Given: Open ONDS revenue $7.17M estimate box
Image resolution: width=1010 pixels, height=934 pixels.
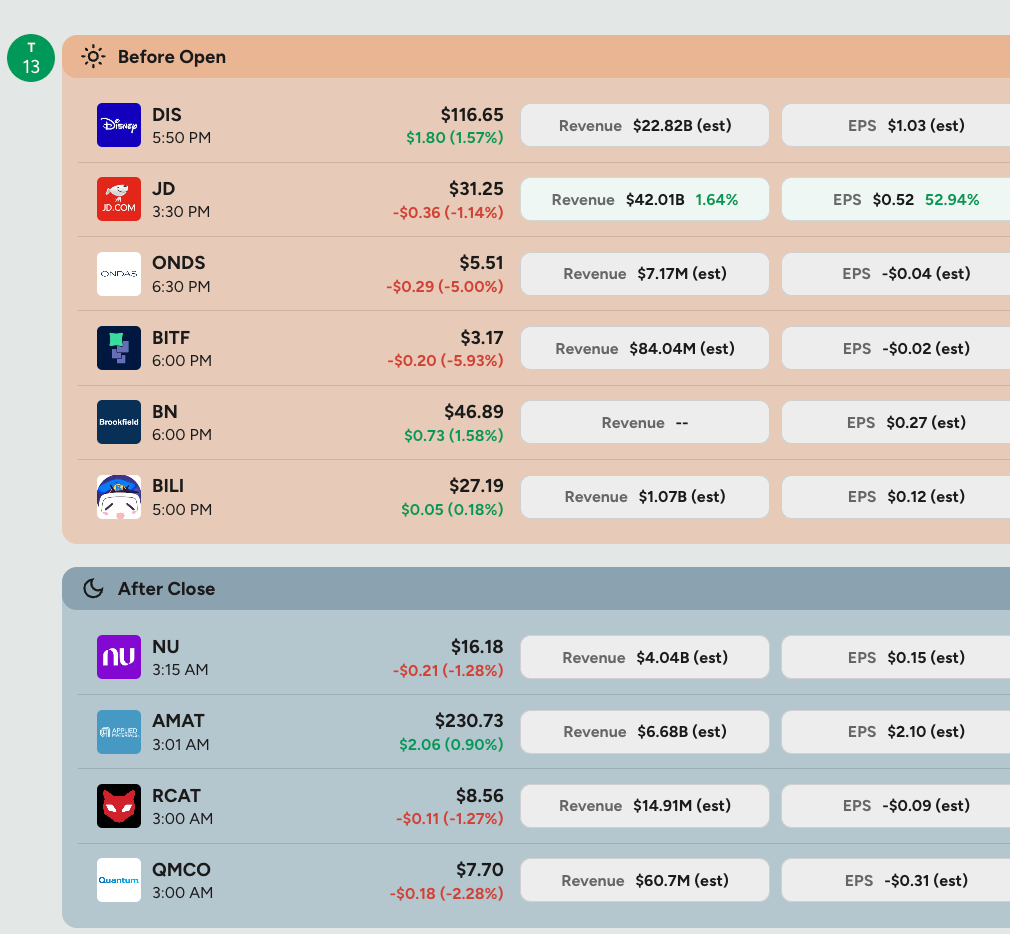Looking at the screenshot, I should pyautogui.click(x=645, y=274).
